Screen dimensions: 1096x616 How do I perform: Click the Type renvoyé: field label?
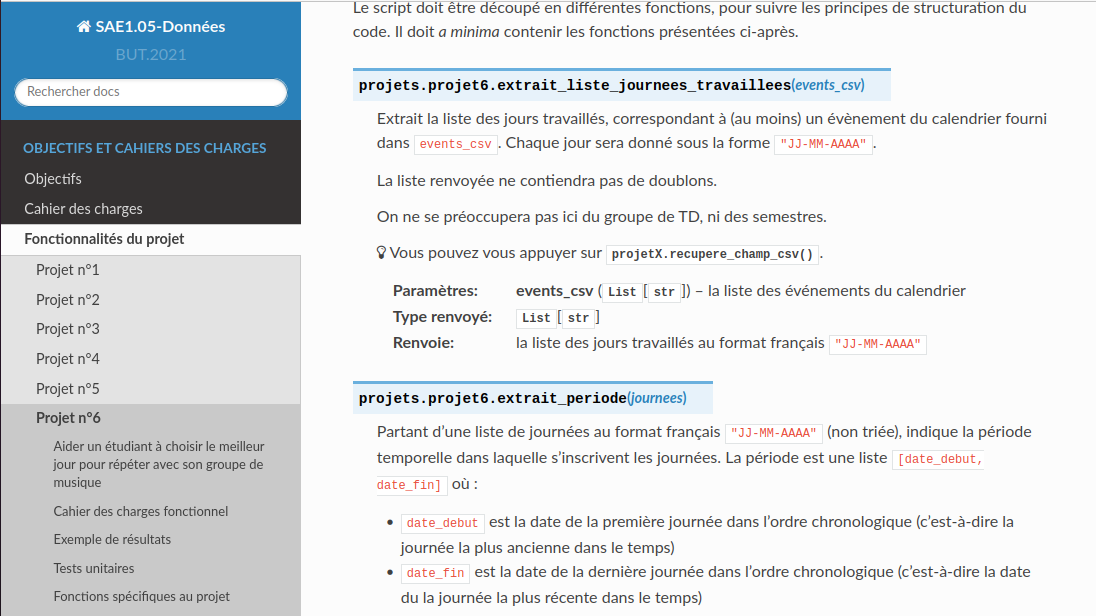pyautogui.click(x=442, y=317)
